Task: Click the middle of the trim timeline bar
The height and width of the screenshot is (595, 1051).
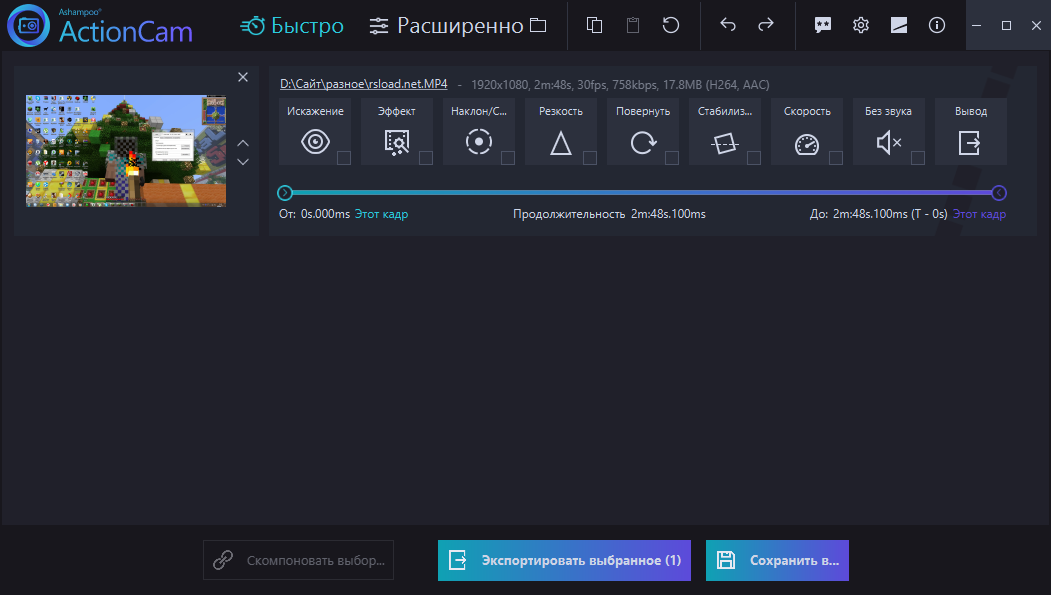Action: (x=642, y=193)
